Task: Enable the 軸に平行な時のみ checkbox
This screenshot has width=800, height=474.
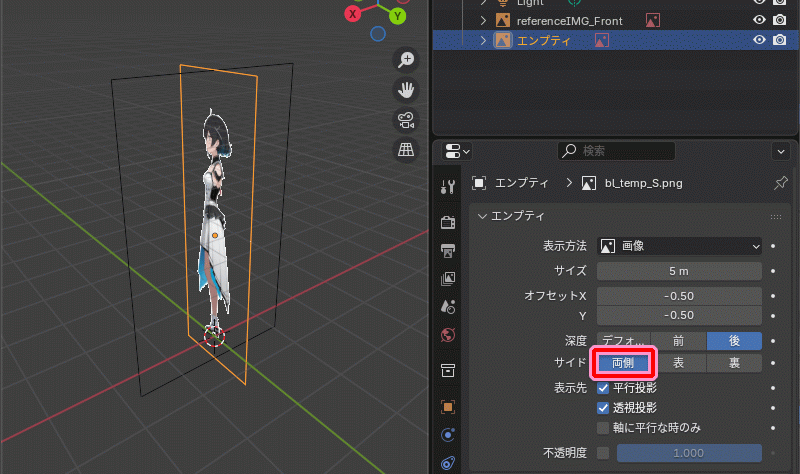Action: point(603,427)
